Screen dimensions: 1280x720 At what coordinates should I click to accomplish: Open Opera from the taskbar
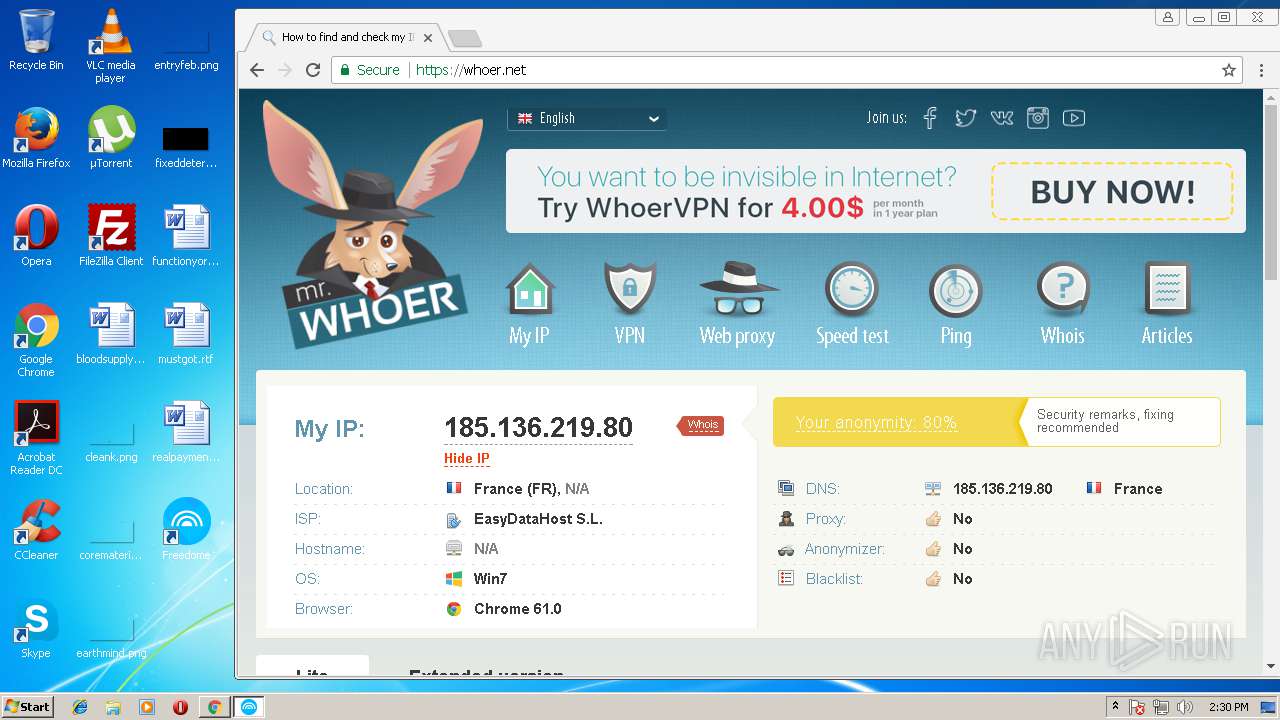coord(181,707)
